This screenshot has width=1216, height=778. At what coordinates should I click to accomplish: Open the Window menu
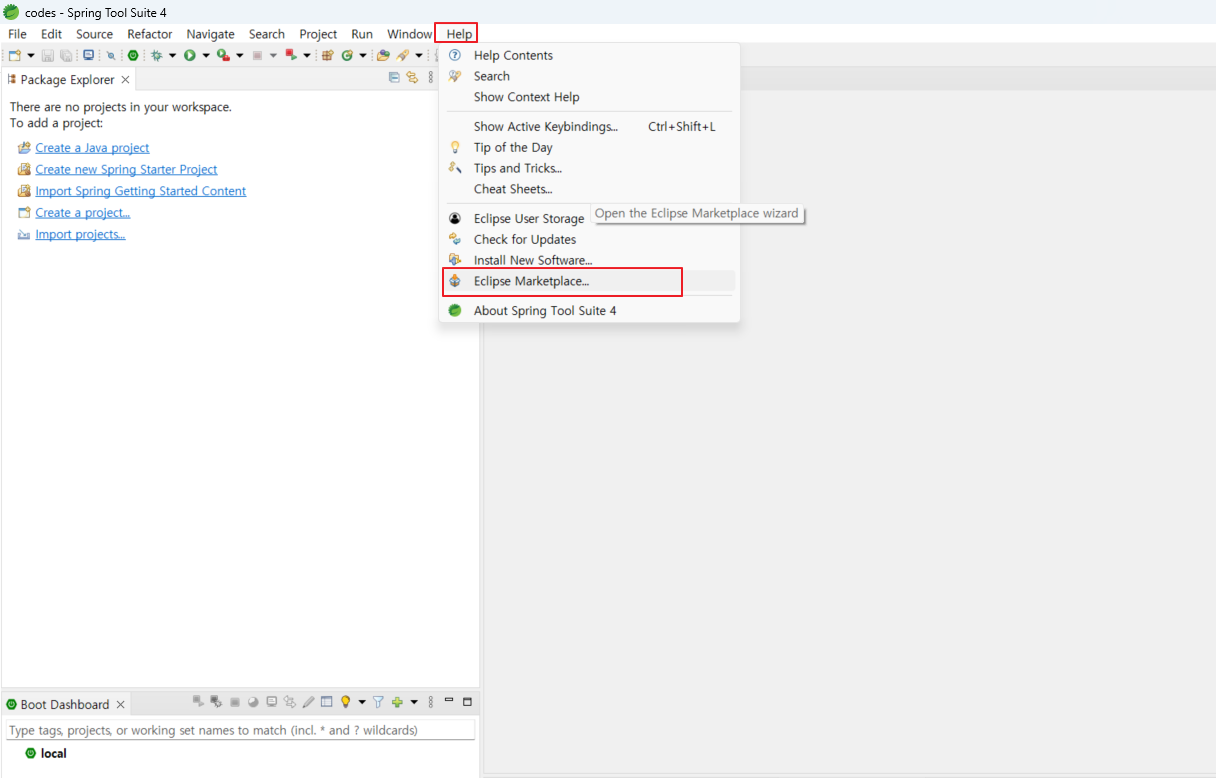409,34
